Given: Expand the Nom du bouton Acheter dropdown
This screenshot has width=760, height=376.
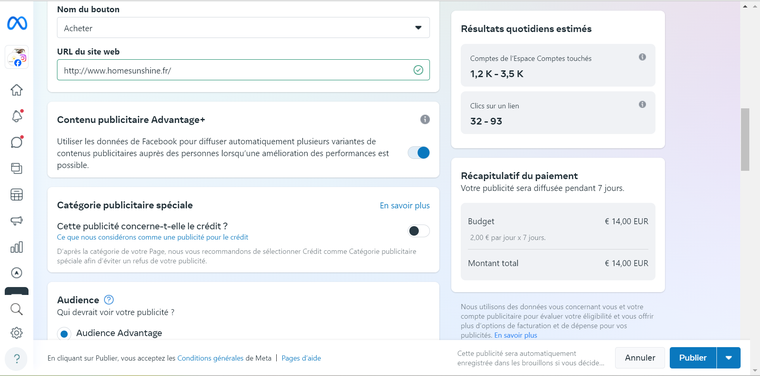Looking at the screenshot, I should (x=243, y=28).
